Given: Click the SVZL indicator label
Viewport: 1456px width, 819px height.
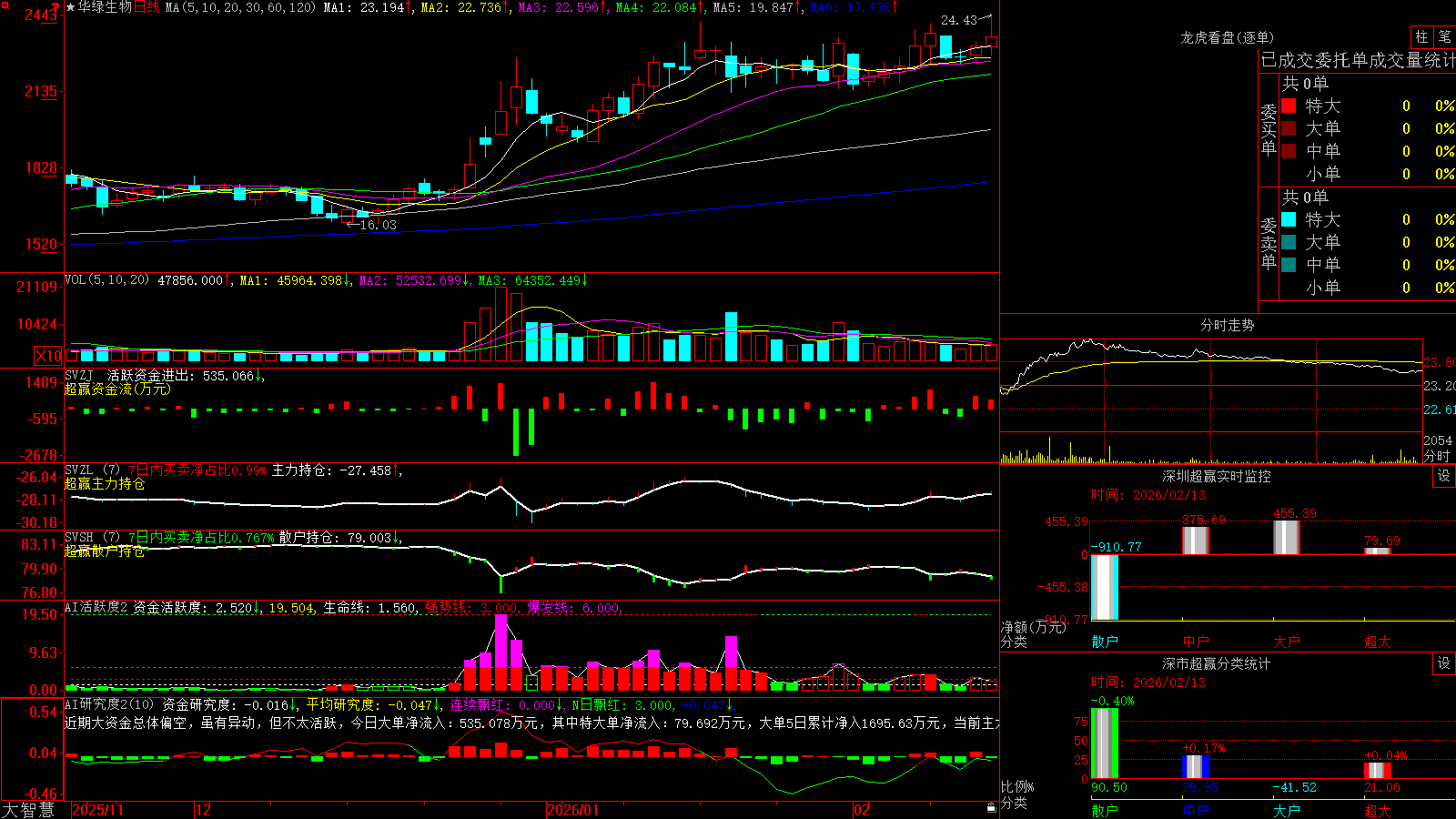Looking at the screenshot, I should pyautogui.click(x=78, y=470).
